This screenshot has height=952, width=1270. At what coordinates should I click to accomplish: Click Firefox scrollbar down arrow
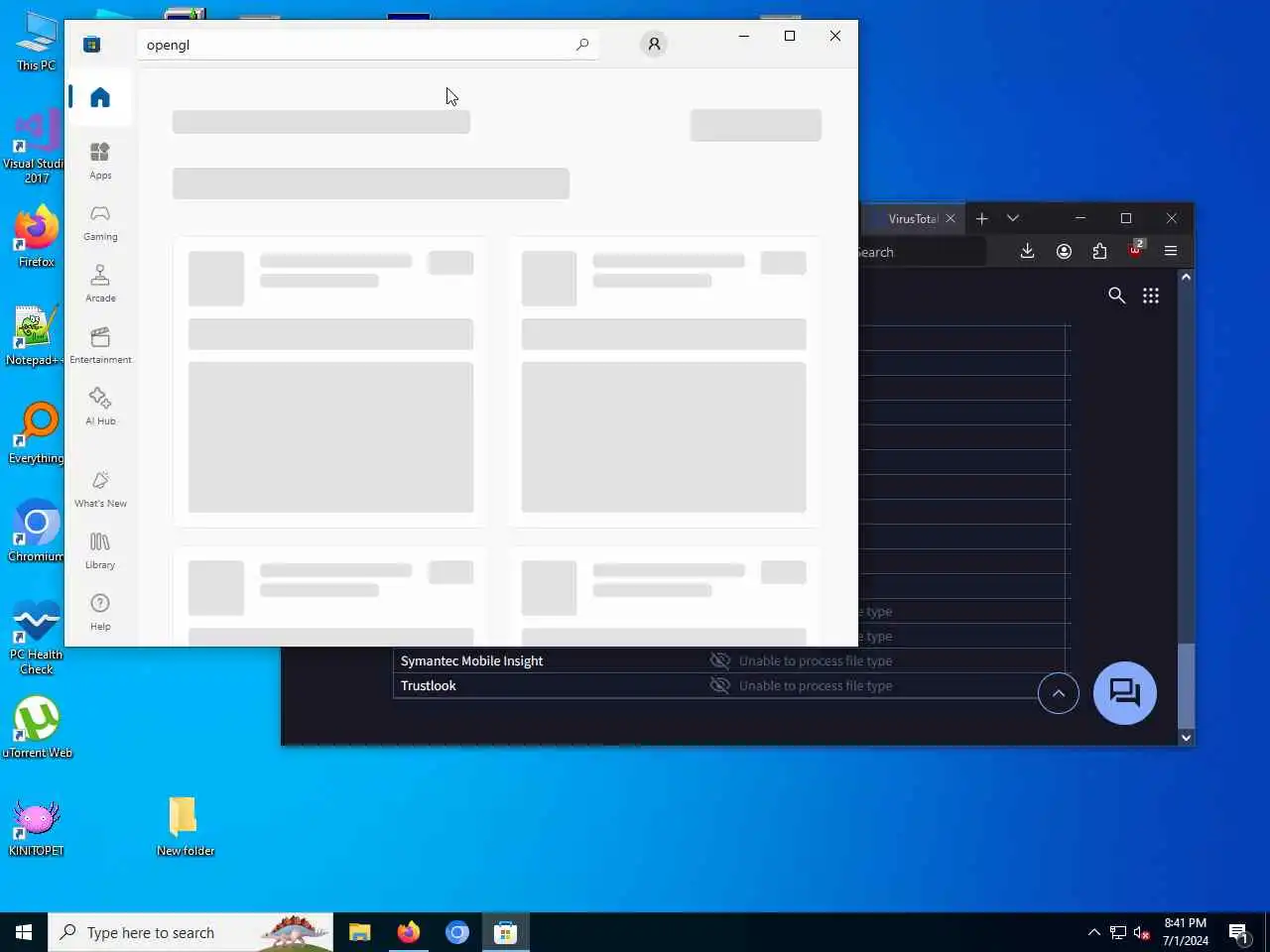pyautogui.click(x=1186, y=737)
